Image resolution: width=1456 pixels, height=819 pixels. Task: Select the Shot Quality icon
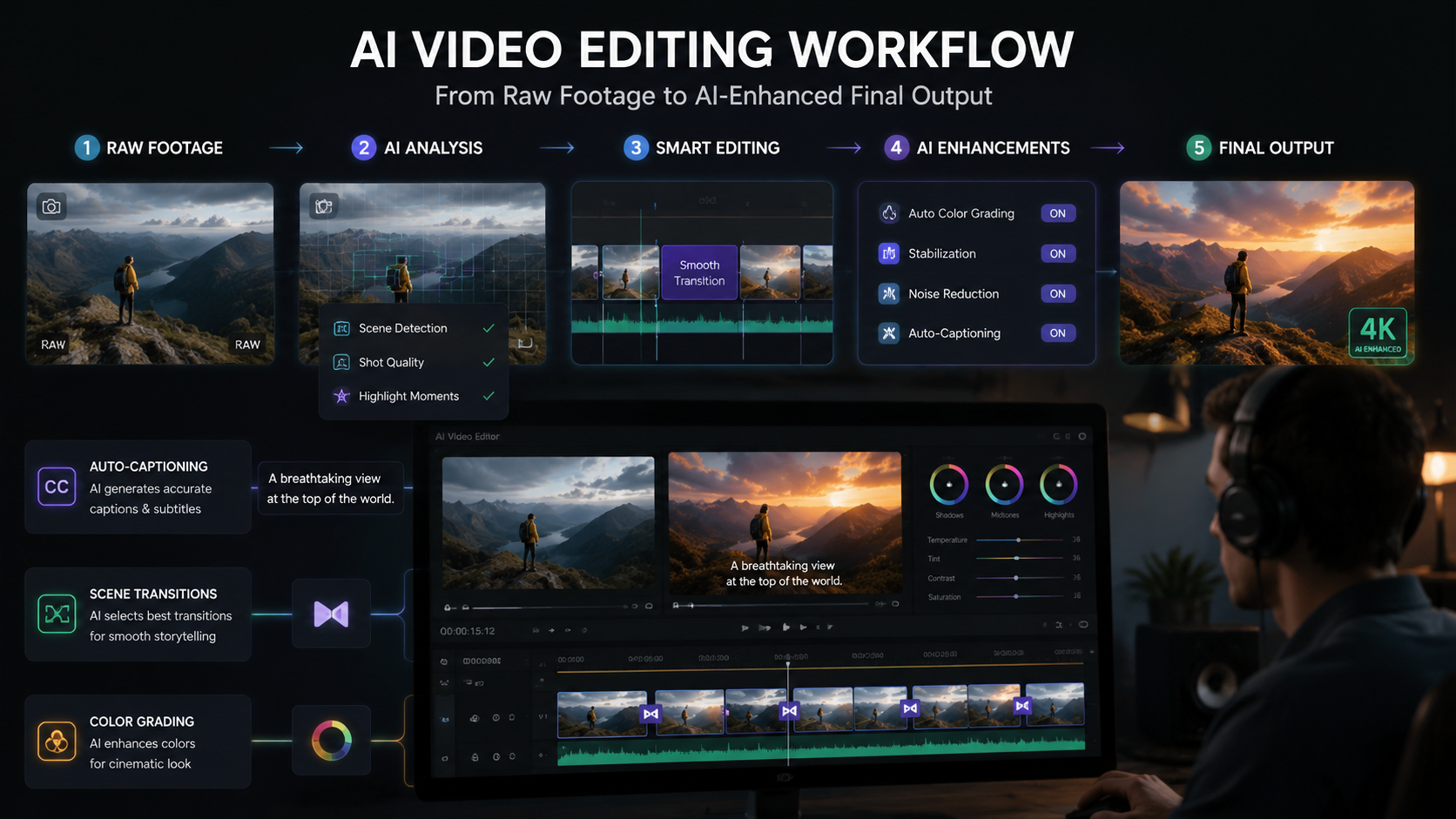(341, 362)
